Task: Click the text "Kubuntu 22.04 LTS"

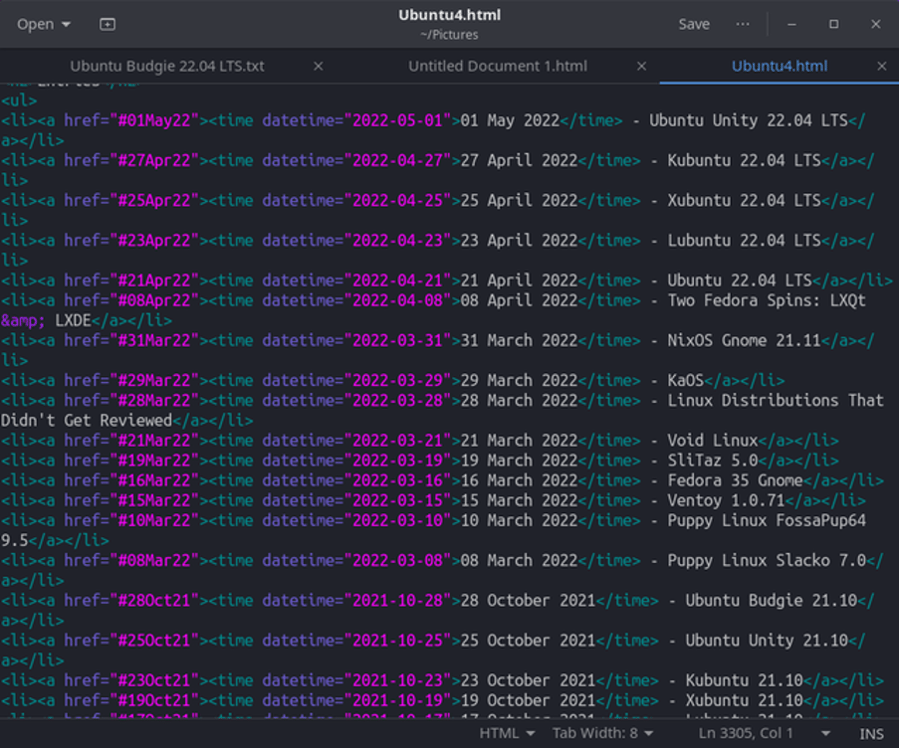Action: (744, 160)
